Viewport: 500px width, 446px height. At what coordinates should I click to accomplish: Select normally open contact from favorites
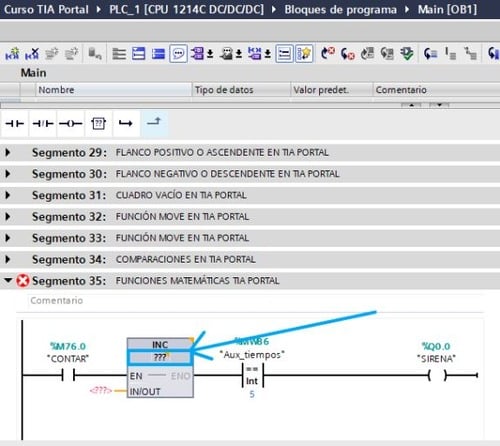(x=15, y=124)
